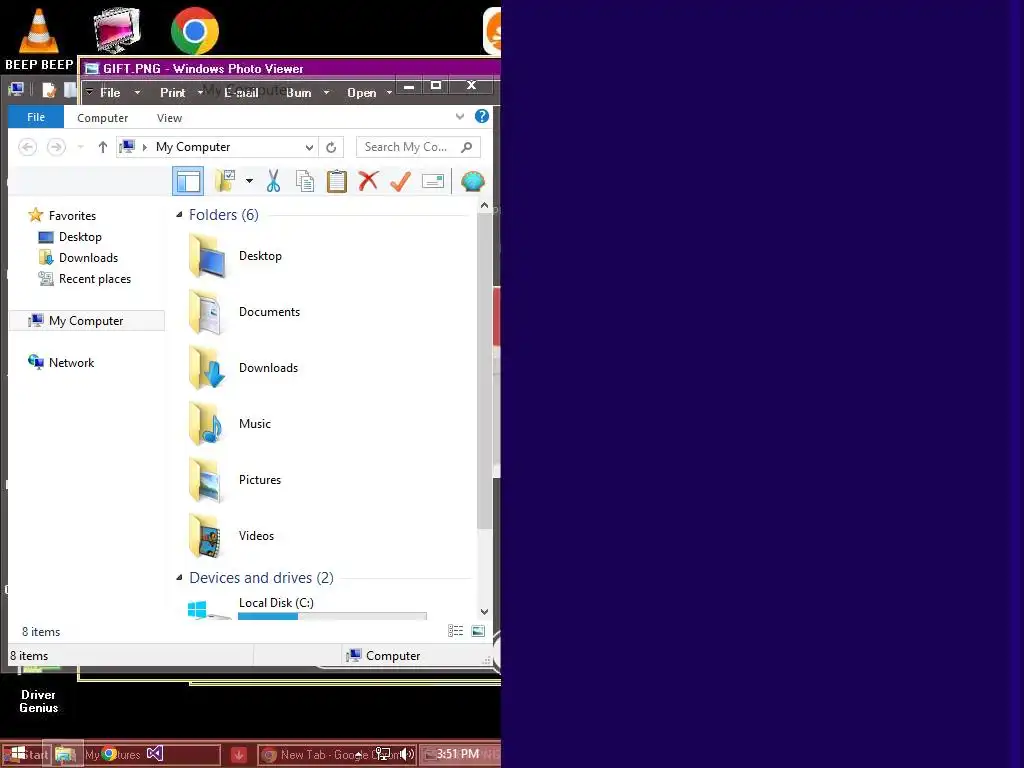Viewport: 1024px width, 768px height.
Task: Go up one level with Up arrow
Action: click(x=103, y=147)
